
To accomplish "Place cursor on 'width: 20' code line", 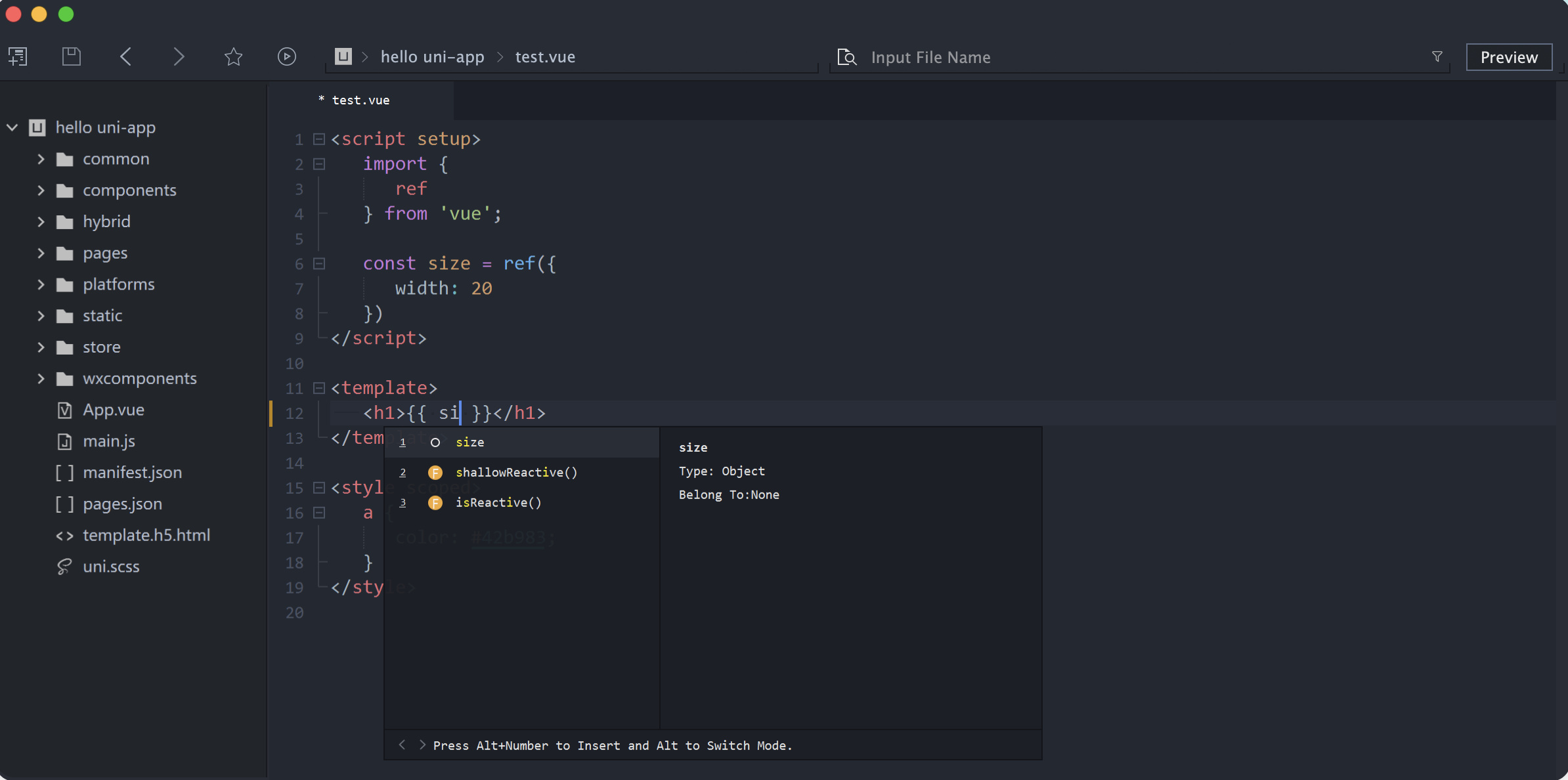I will (x=443, y=288).
